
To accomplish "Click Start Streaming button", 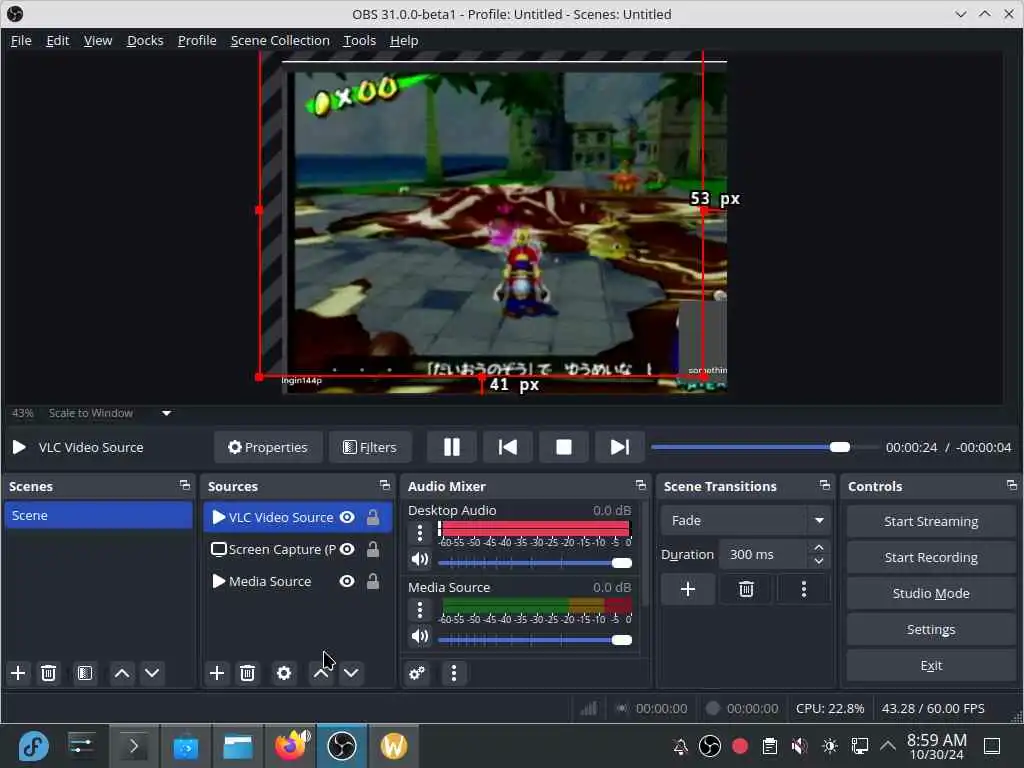I will coord(931,521).
